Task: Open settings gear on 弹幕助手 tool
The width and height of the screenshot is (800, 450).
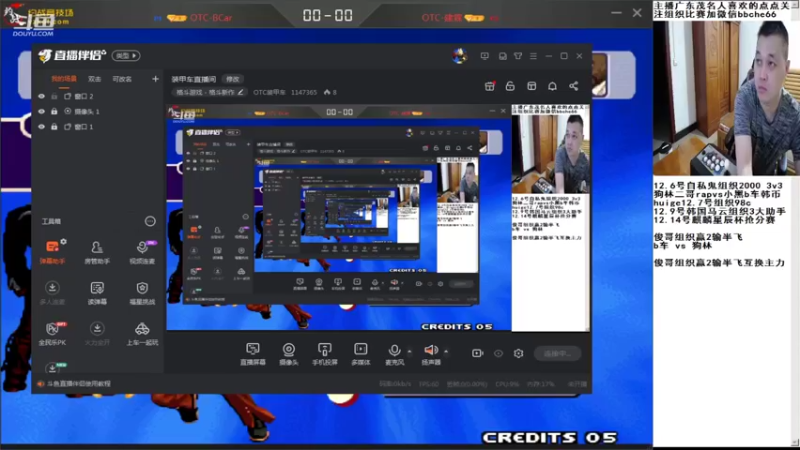Action: click(63, 241)
